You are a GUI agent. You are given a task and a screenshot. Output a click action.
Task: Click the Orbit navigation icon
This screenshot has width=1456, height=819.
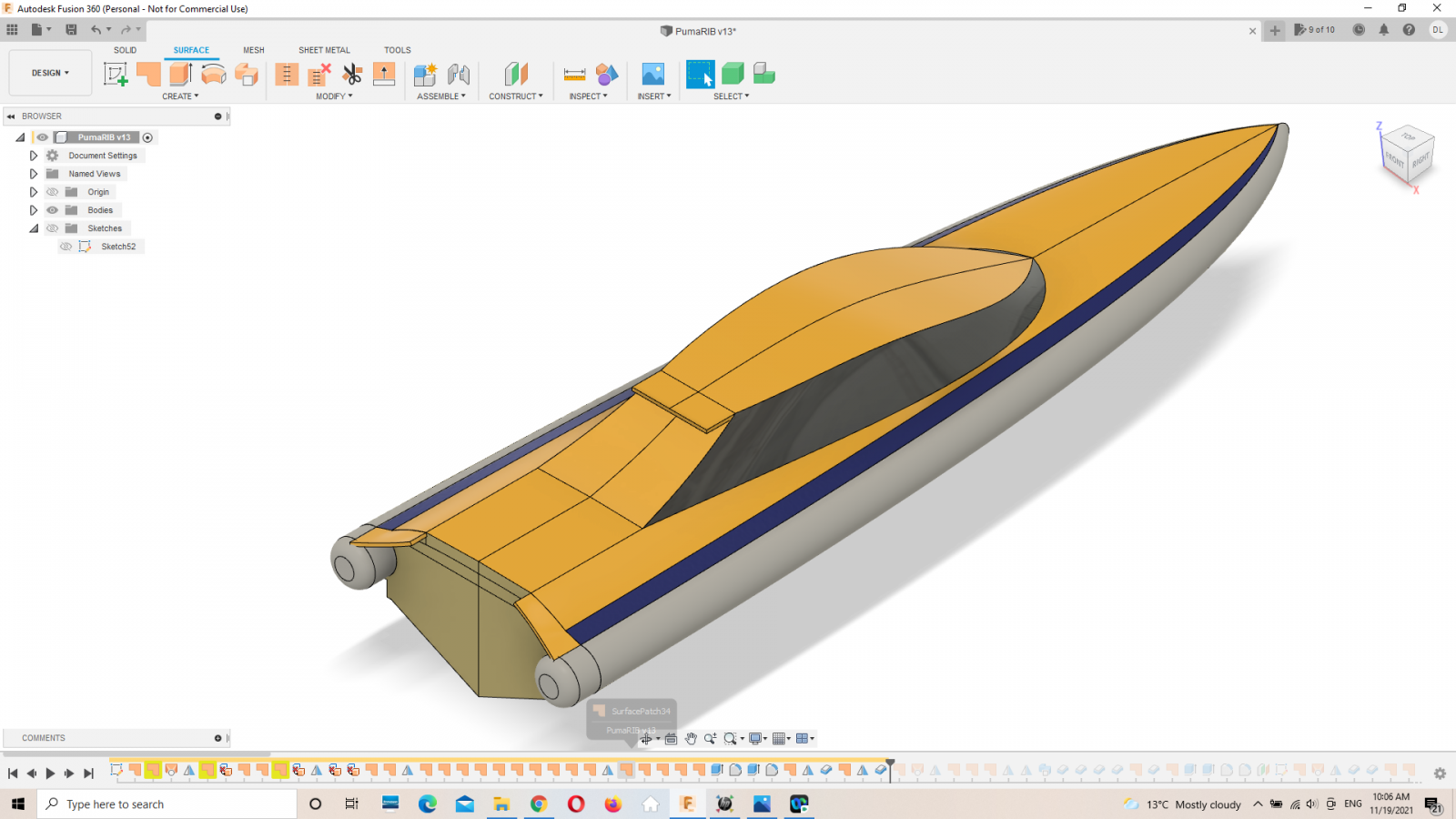[647, 739]
